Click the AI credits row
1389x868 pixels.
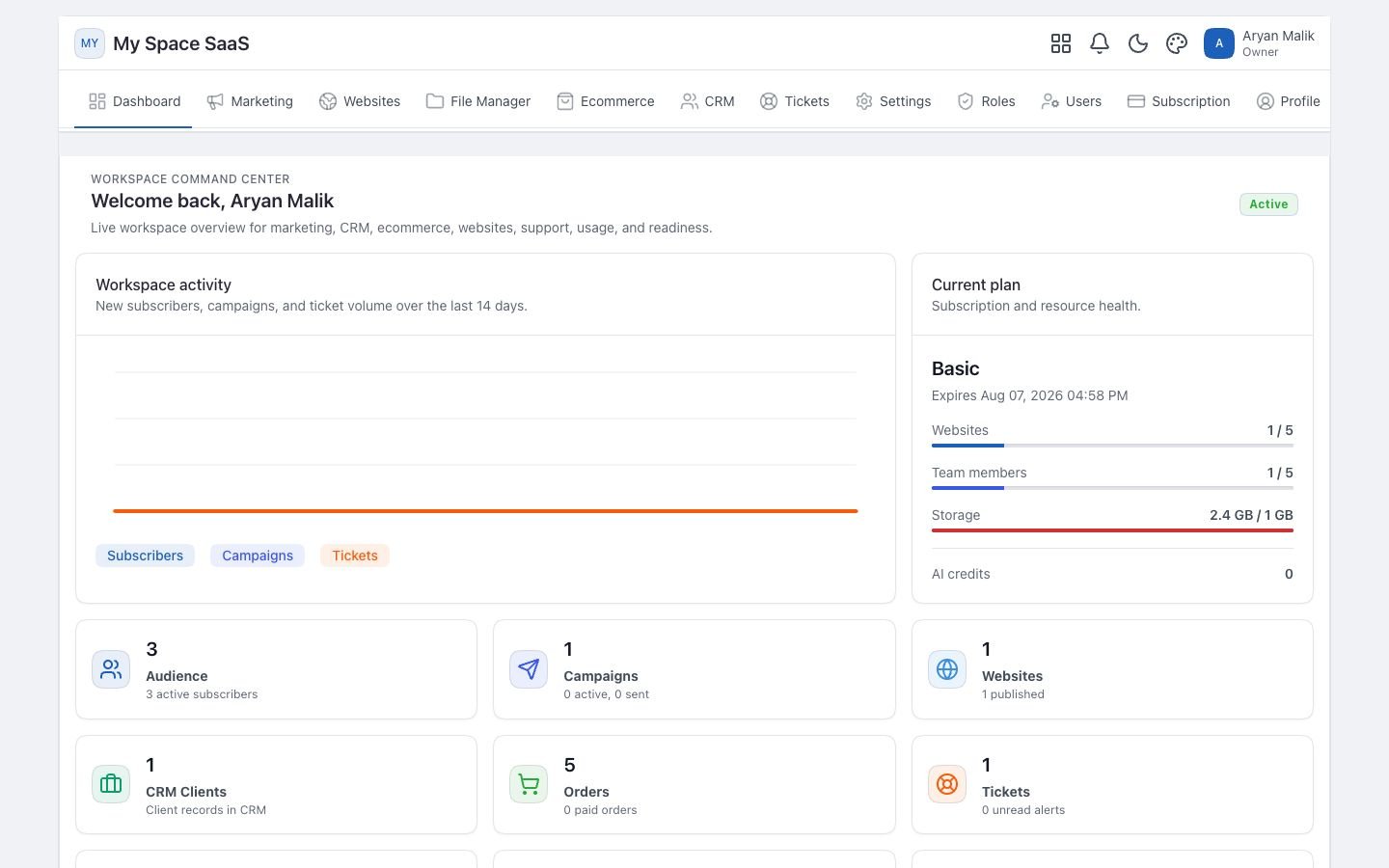(1112, 574)
